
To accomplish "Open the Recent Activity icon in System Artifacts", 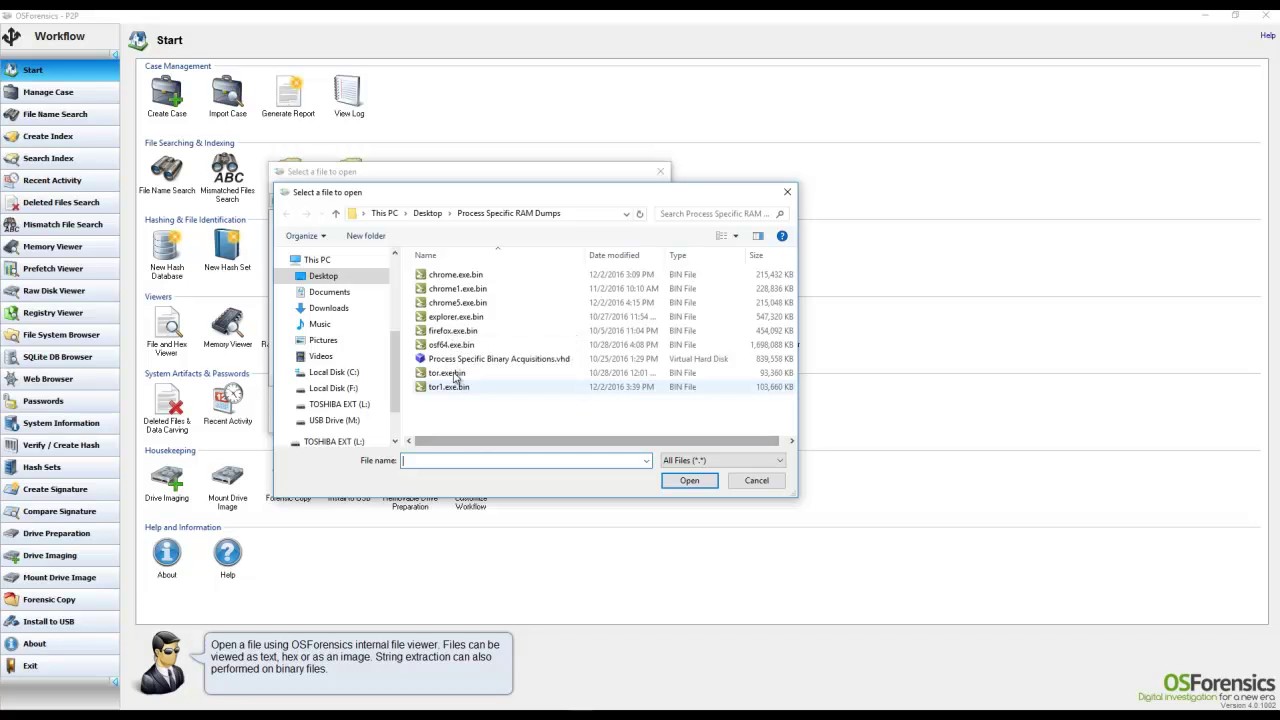I will pos(227,404).
